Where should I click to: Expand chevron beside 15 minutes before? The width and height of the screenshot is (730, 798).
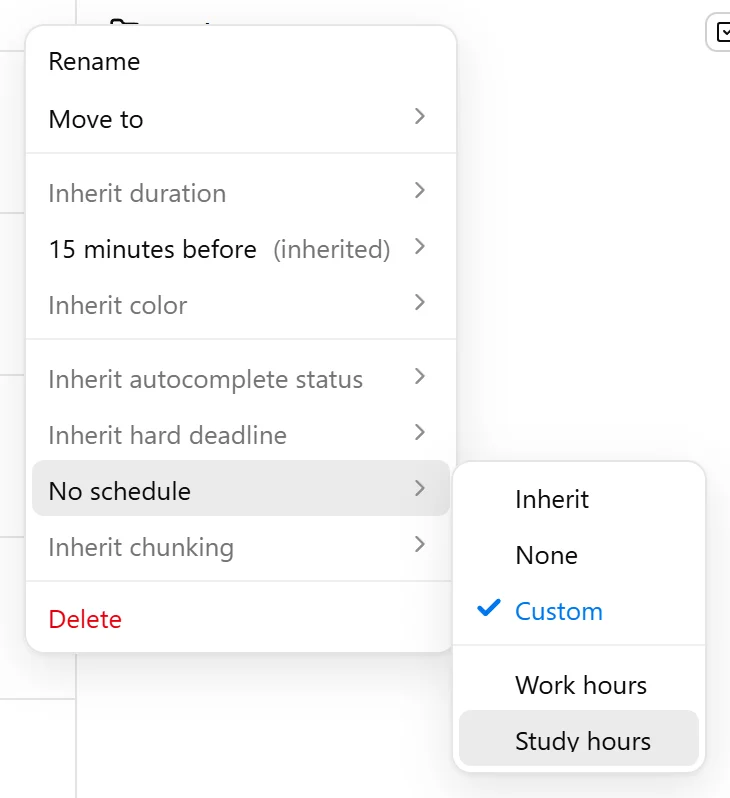point(419,247)
